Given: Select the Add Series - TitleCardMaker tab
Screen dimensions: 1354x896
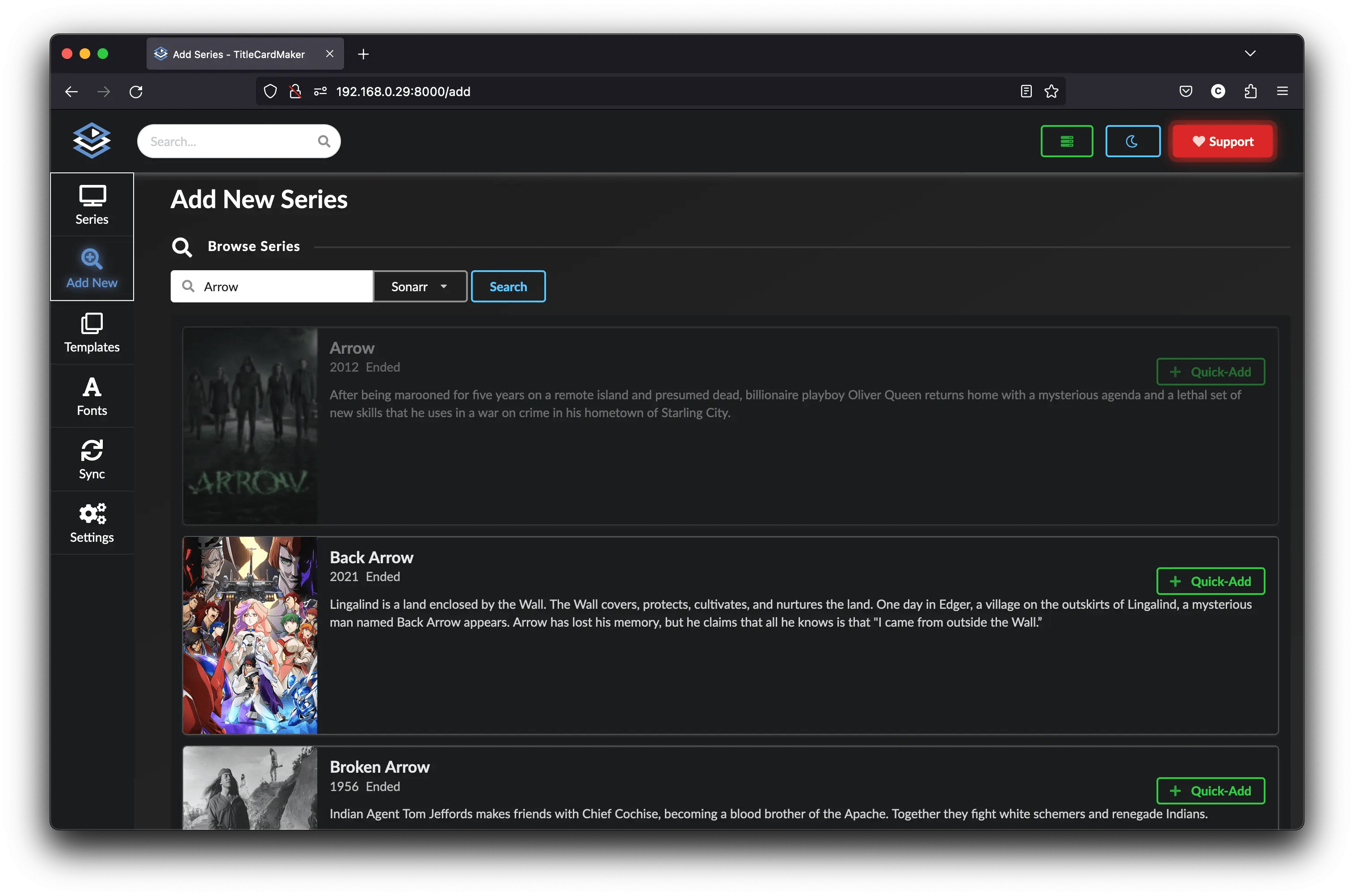Looking at the screenshot, I should (x=245, y=54).
